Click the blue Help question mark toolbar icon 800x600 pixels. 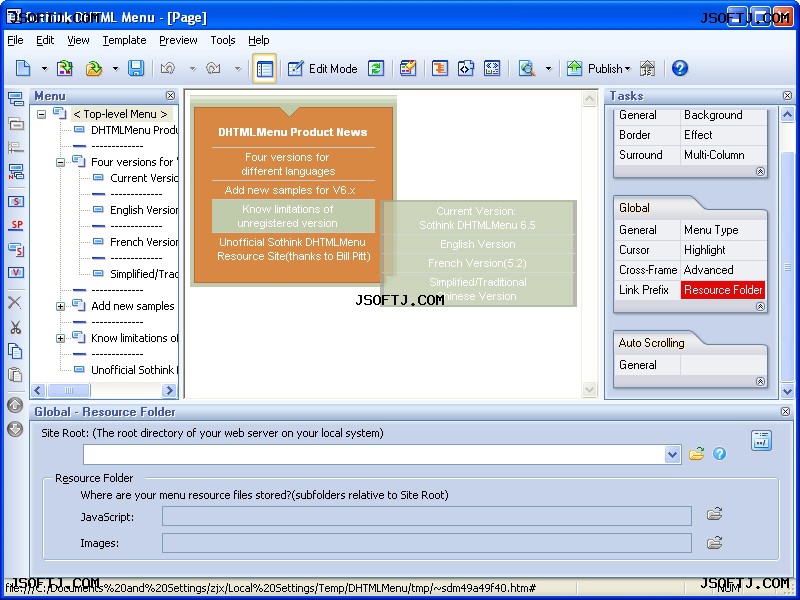[x=680, y=68]
